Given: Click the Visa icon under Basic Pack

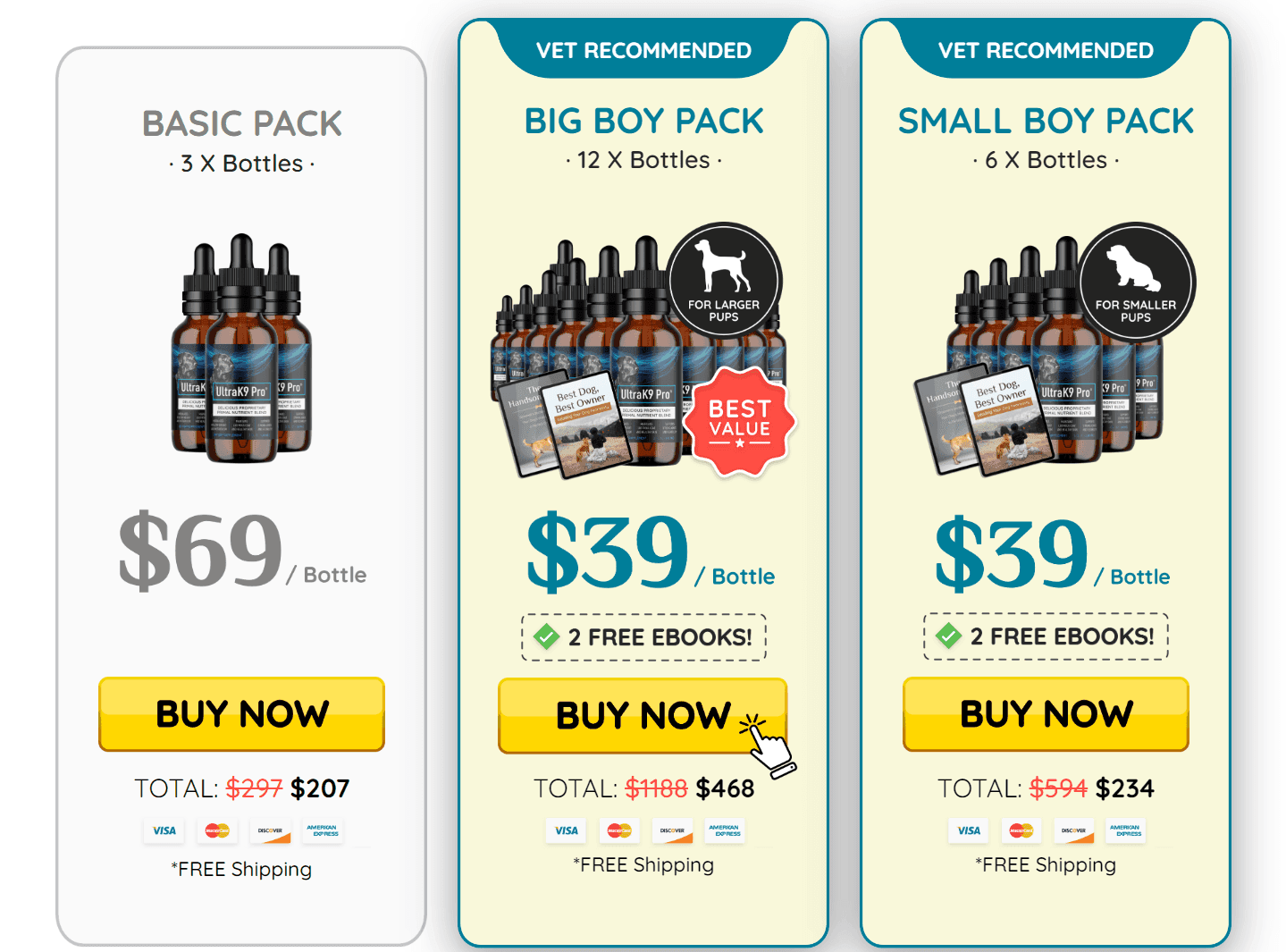Looking at the screenshot, I should [x=164, y=830].
